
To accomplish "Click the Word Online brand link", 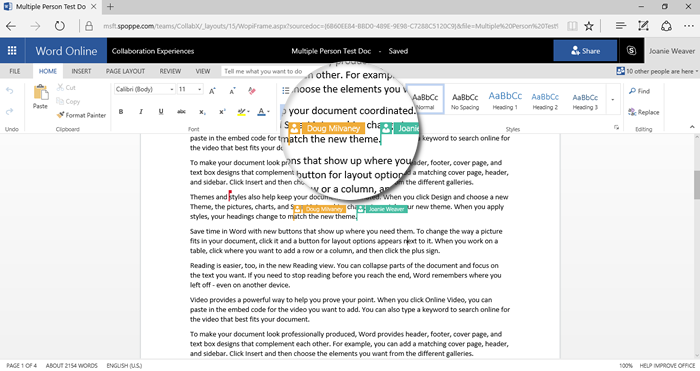I will 66,50.
